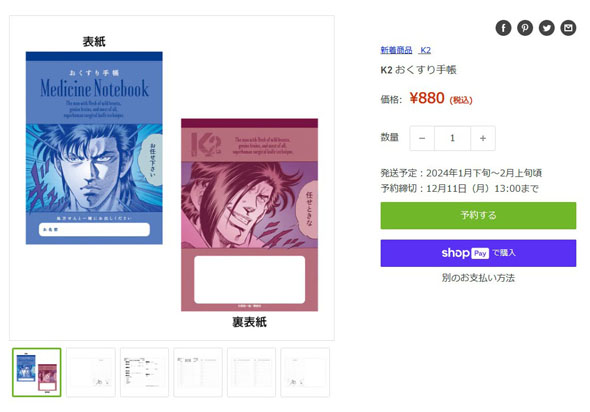Increase quantity with plus button
The width and height of the screenshot is (590, 412).
[483, 138]
